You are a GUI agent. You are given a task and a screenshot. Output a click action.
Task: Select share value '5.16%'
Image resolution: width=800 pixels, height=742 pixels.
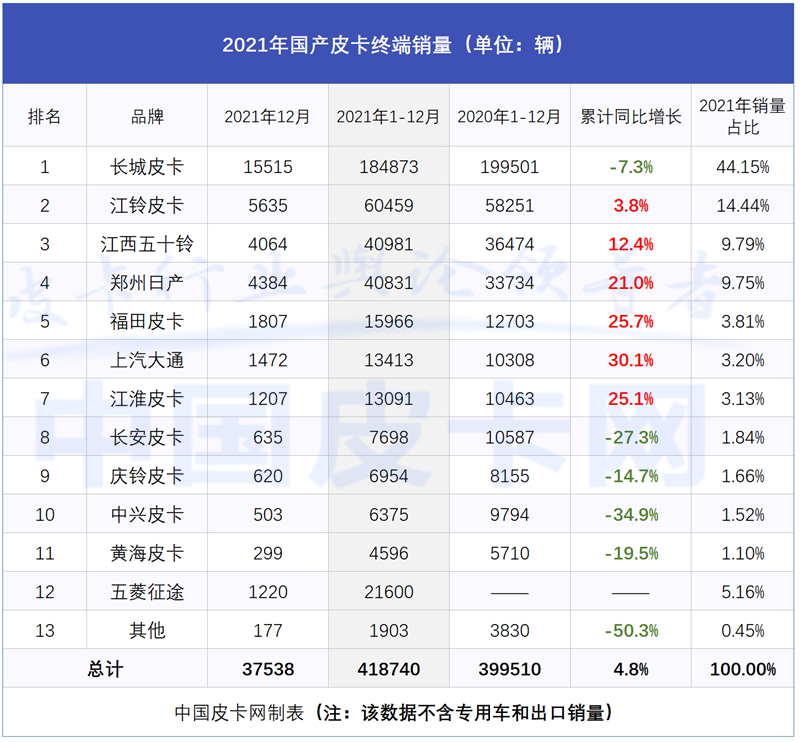pyautogui.click(x=742, y=592)
